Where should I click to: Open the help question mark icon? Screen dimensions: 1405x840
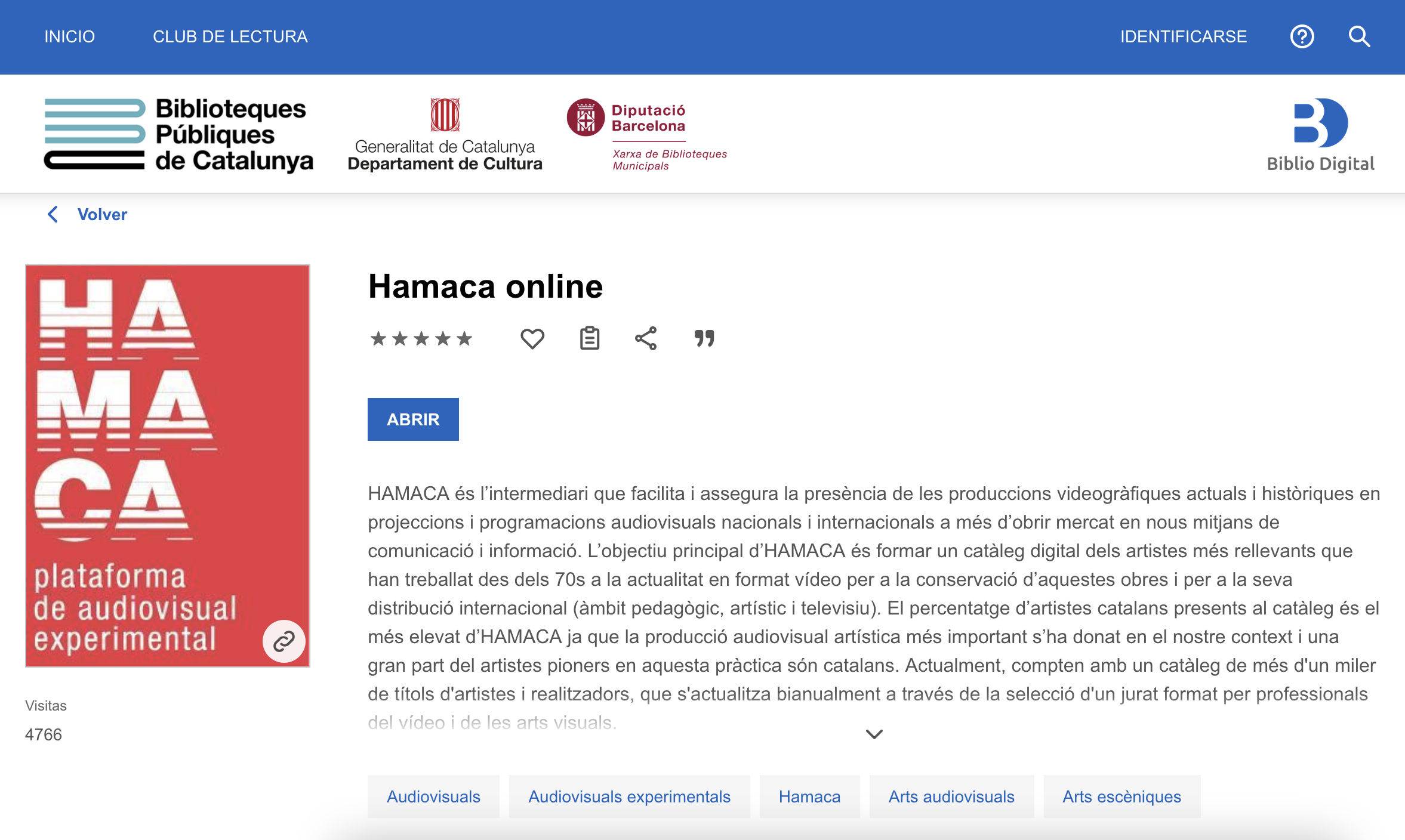pos(1302,37)
